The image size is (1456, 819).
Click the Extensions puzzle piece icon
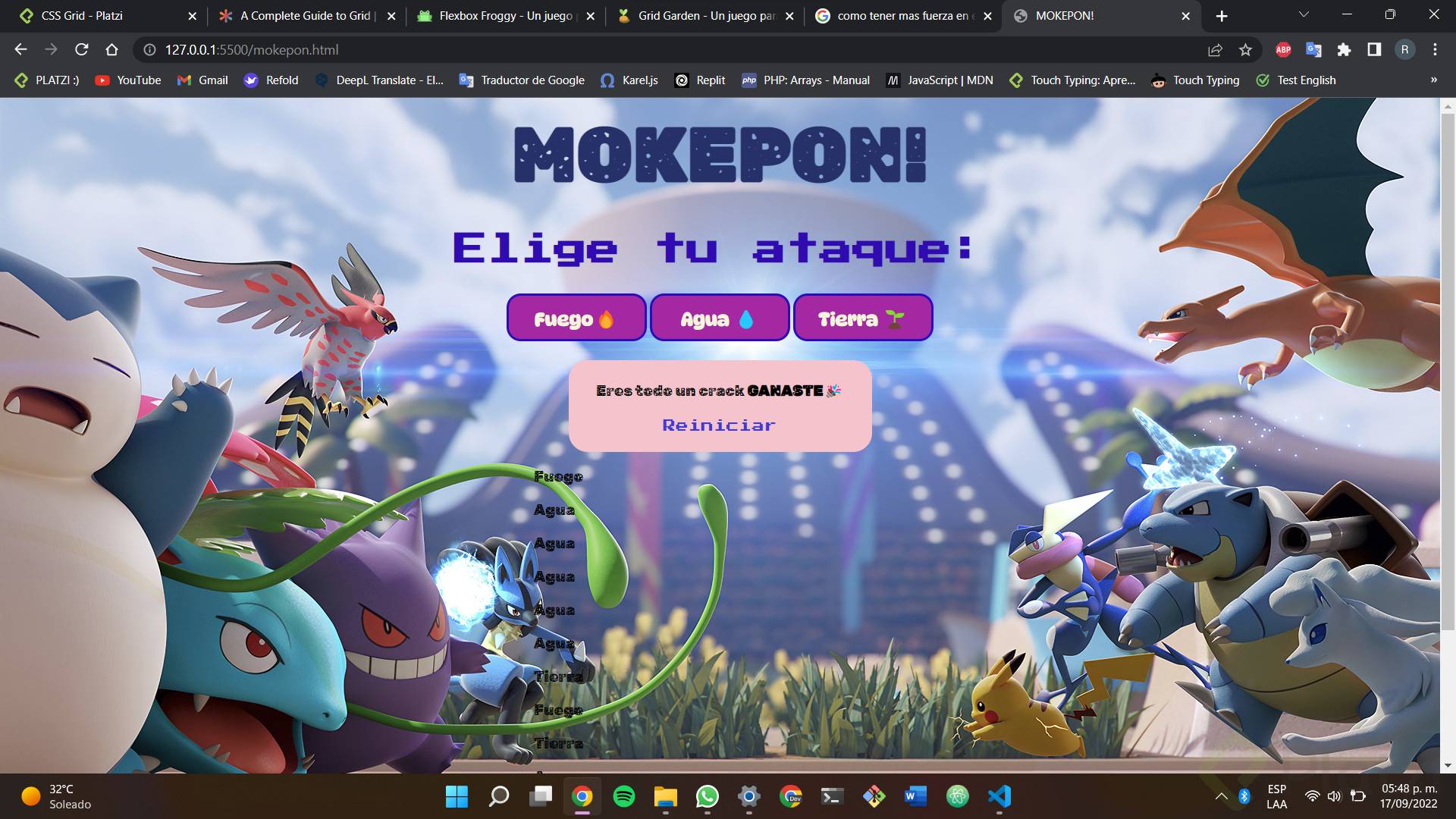coord(1344,50)
